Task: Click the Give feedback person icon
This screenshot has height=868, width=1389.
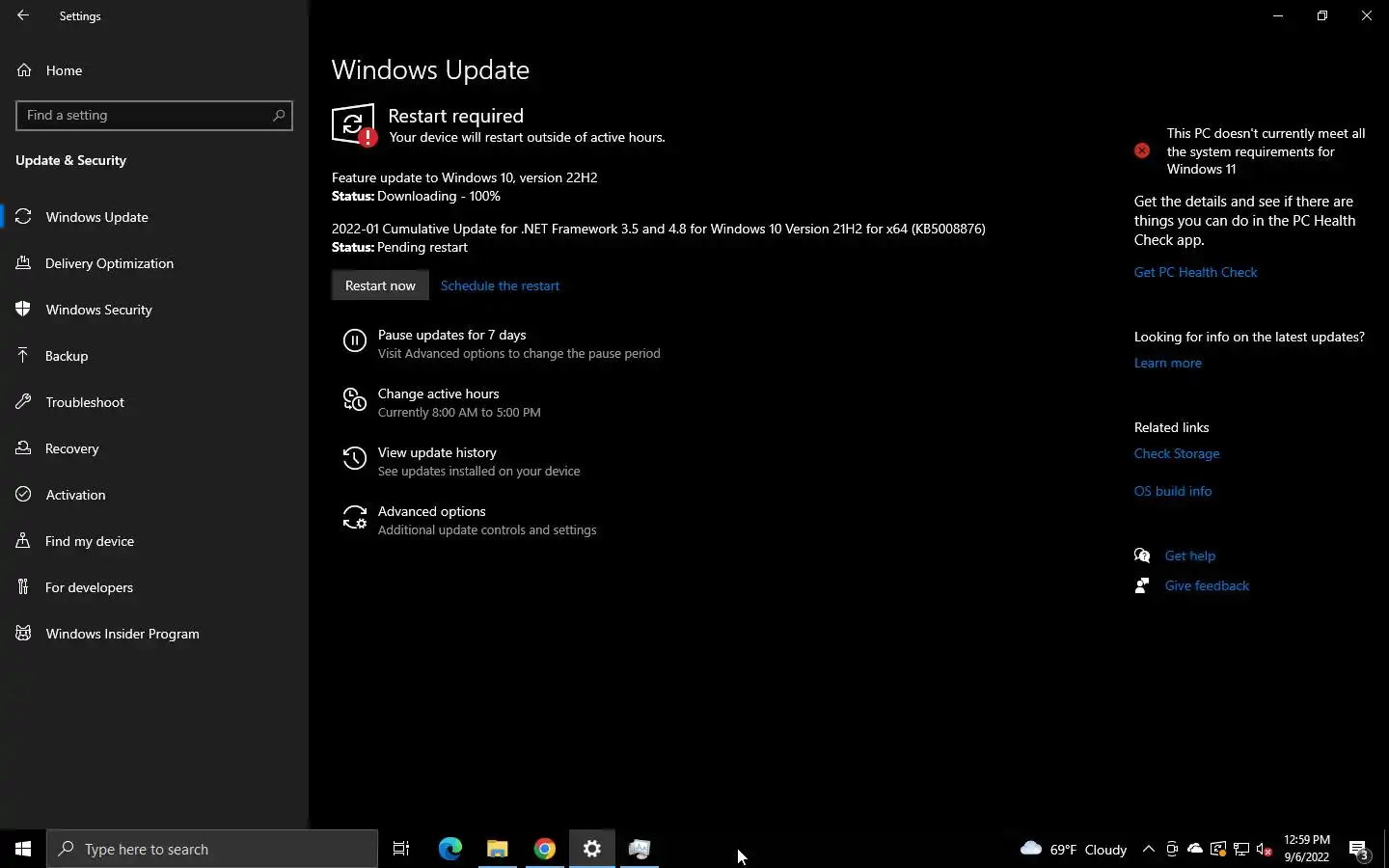Action: tap(1142, 585)
